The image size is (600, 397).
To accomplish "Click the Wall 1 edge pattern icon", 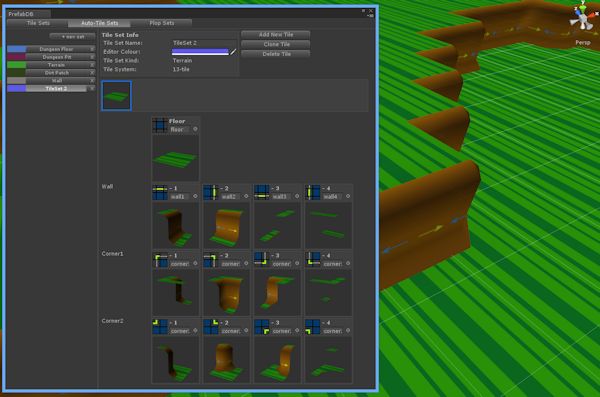I will tap(160, 193).
